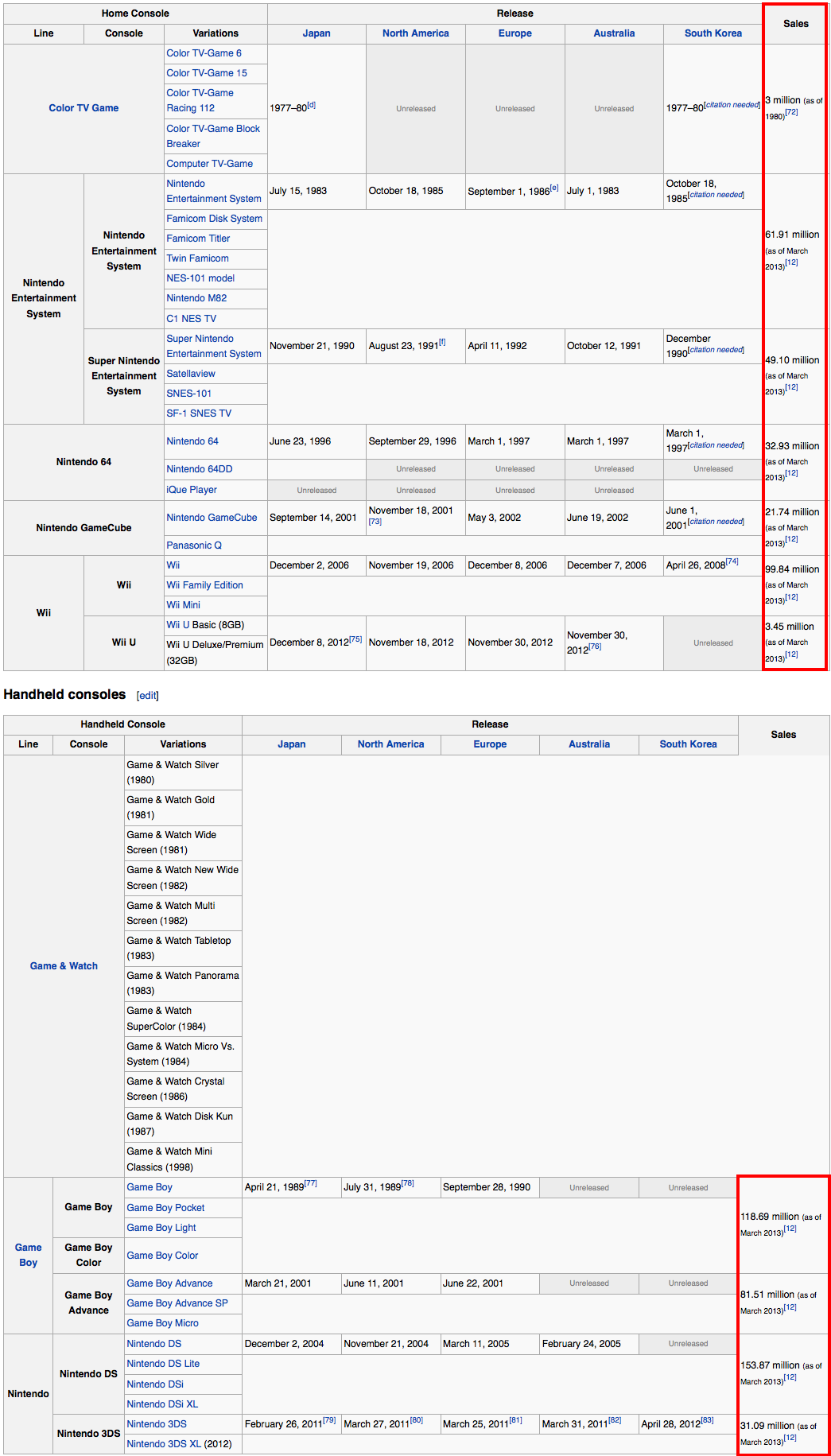The height and width of the screenshot is (1456, 831).
Task: Visit the Game Boy Micro link
Action: click(x=163, y=1323)
